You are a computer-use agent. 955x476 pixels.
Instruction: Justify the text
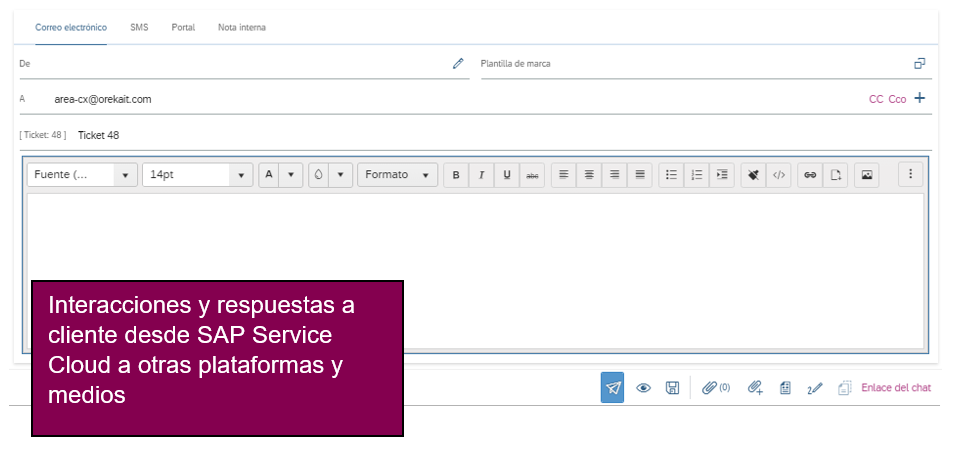click(640, 175)
